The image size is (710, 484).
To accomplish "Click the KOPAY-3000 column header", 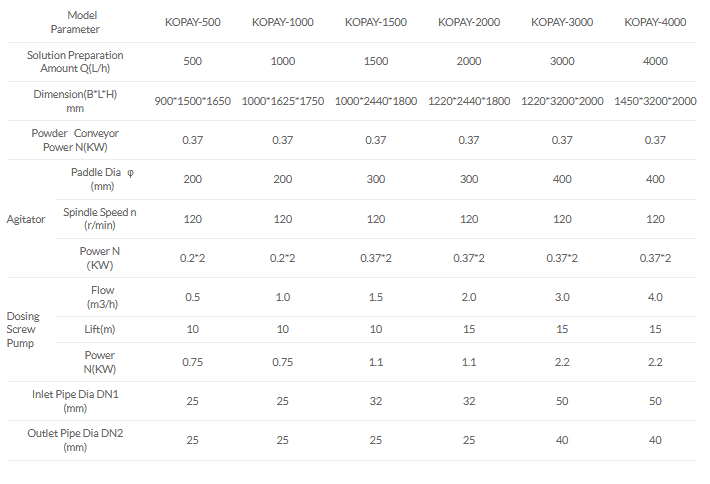I will (x=561, y=22).
